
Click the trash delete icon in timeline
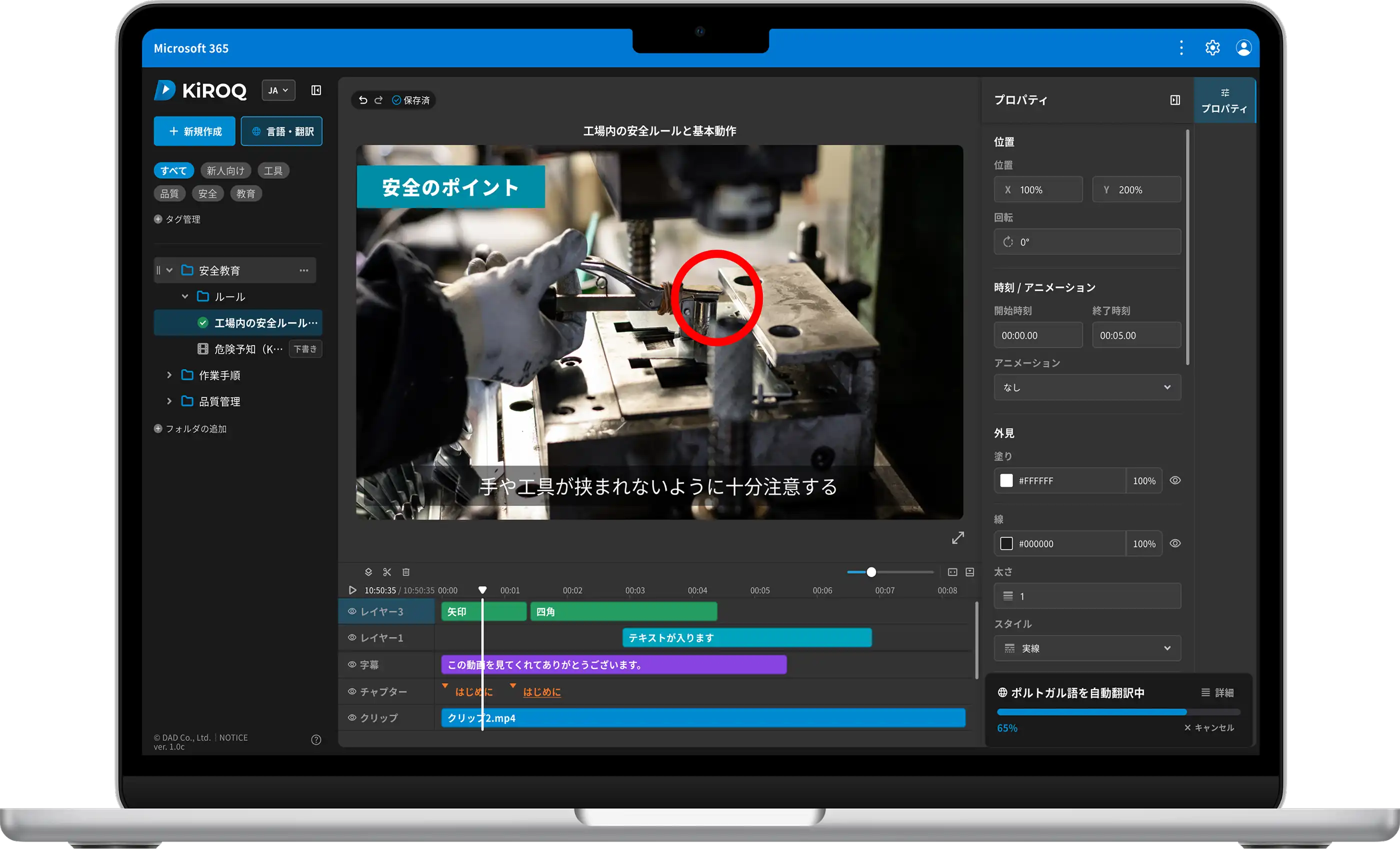(405, 572)
